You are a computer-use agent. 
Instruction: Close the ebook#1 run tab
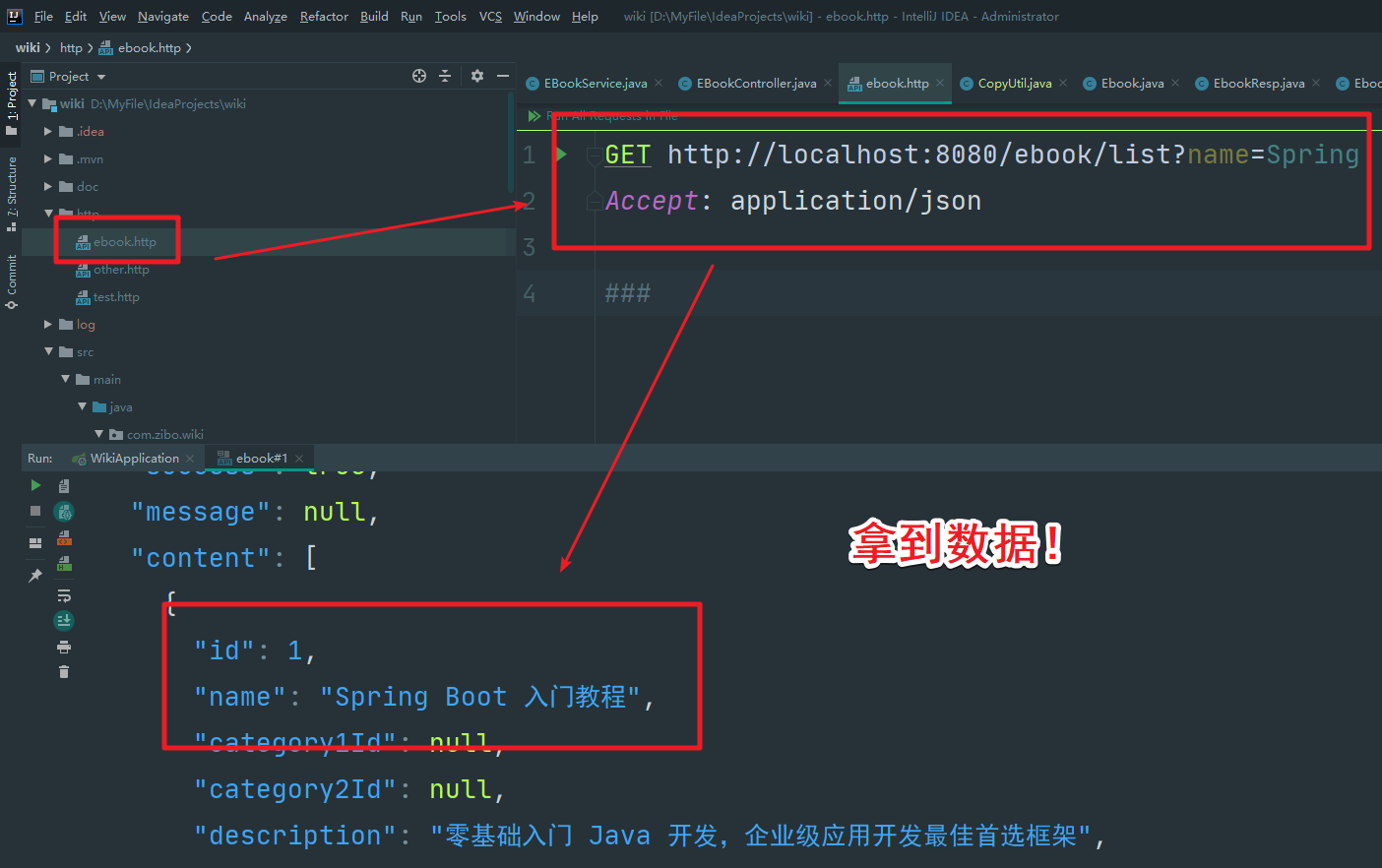coord(299,458)
